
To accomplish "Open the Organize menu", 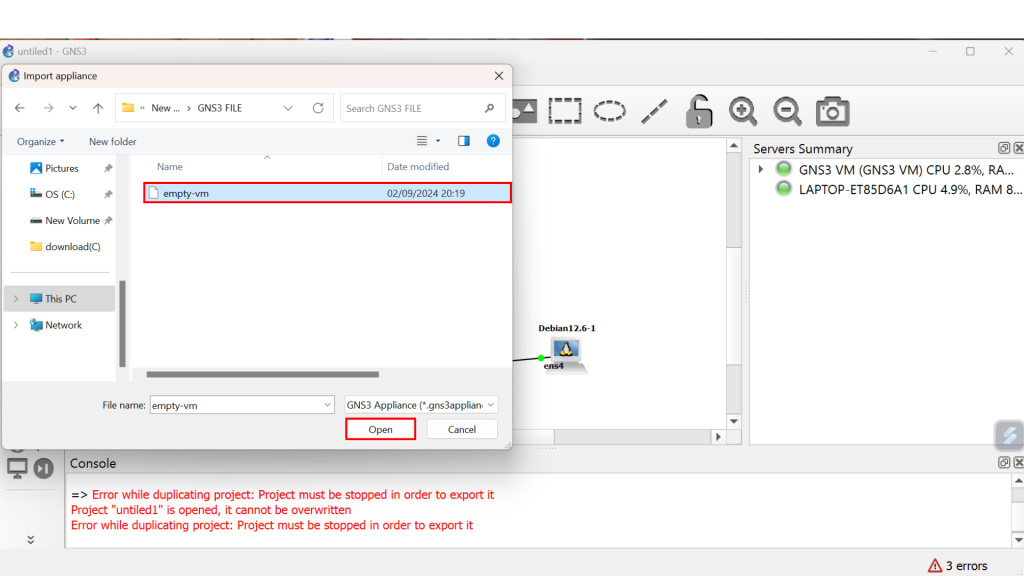I will 41,142.
